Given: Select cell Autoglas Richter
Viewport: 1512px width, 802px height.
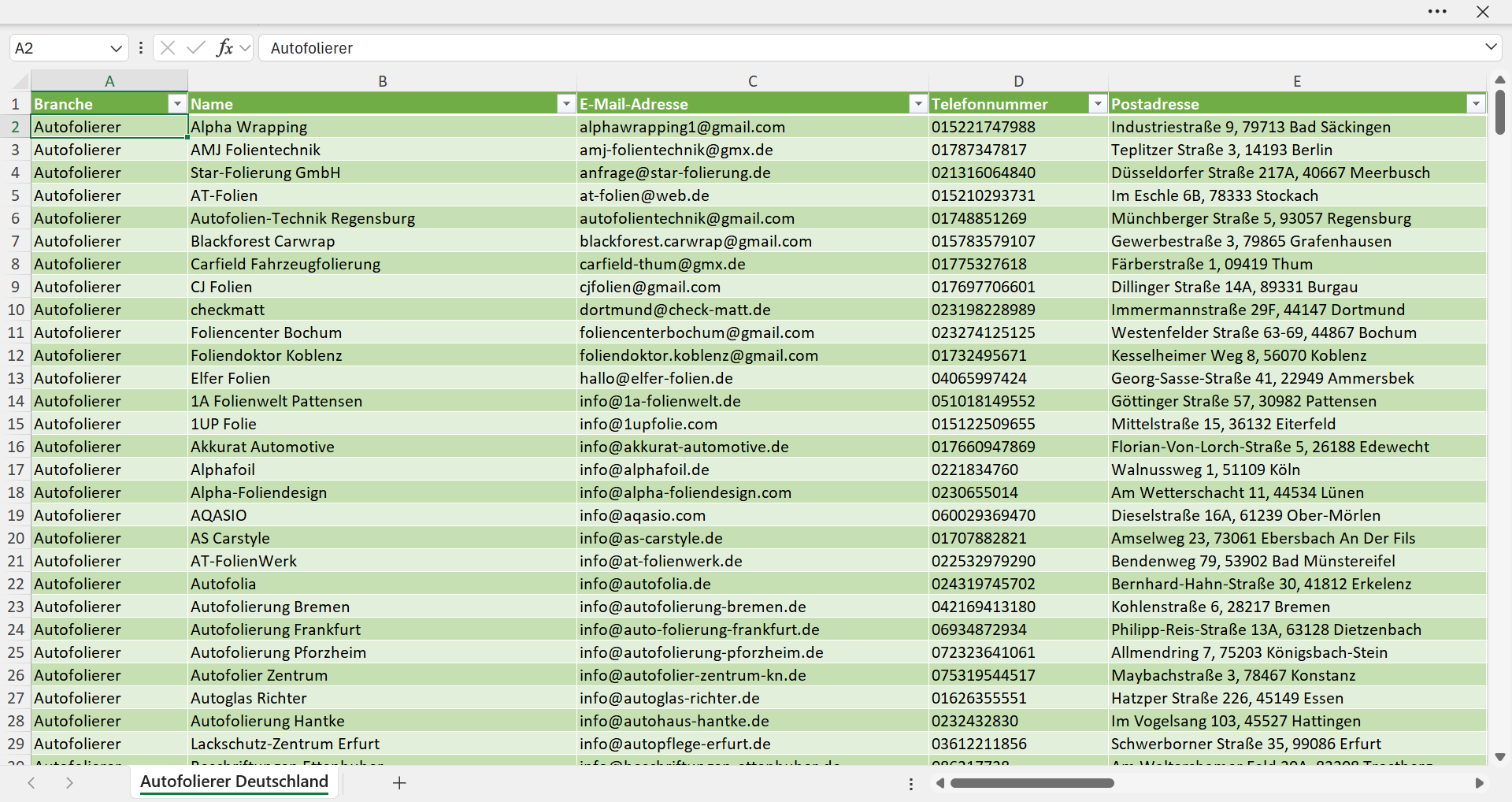Looking at the screenshot, I should click(383, 698).
